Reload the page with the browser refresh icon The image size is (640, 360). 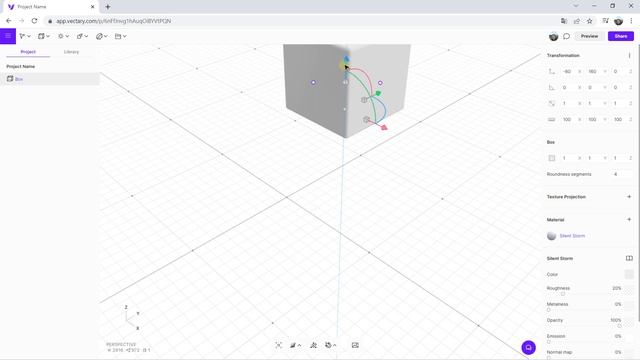34,21
